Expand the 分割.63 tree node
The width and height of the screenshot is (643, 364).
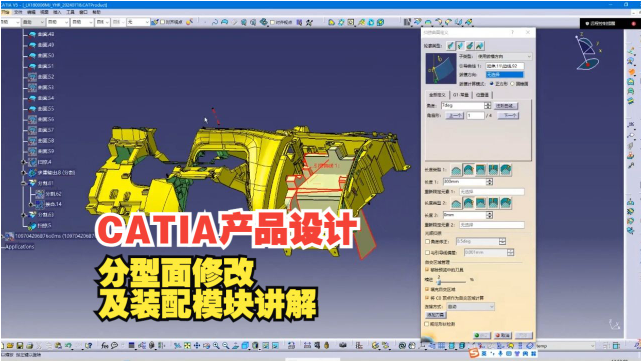coord(24,215)
